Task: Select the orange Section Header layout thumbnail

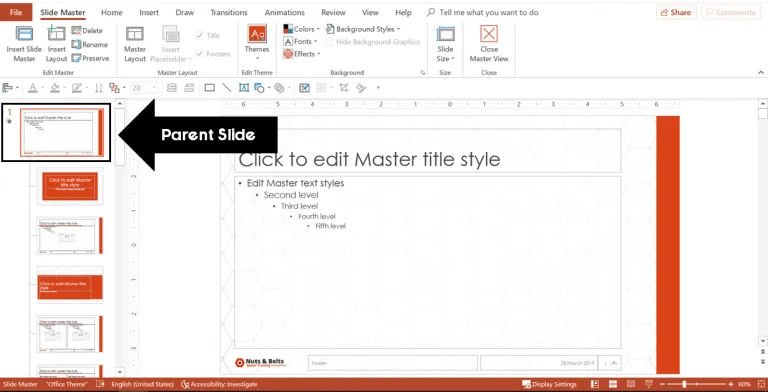Action: click(70, 285)
